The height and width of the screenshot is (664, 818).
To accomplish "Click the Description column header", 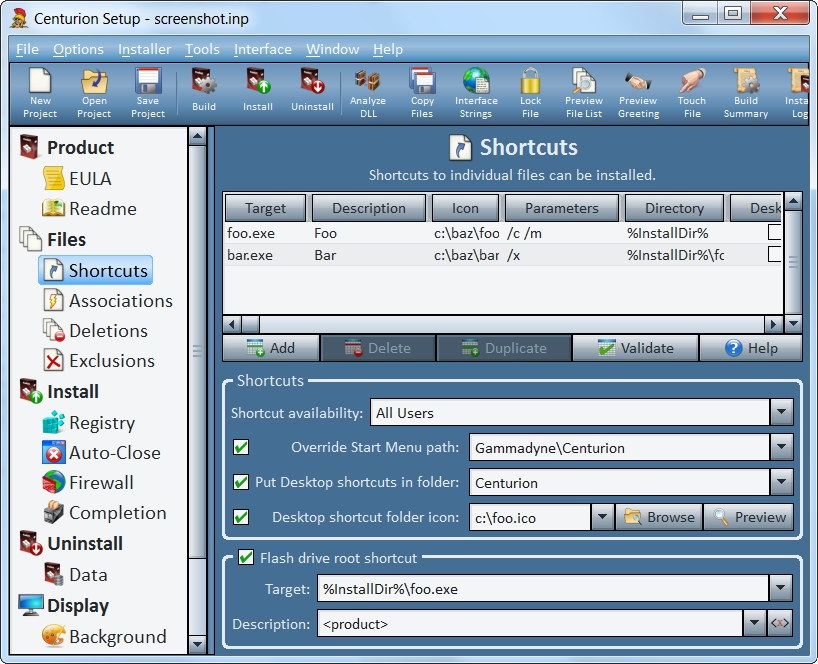I will [369, 208].
